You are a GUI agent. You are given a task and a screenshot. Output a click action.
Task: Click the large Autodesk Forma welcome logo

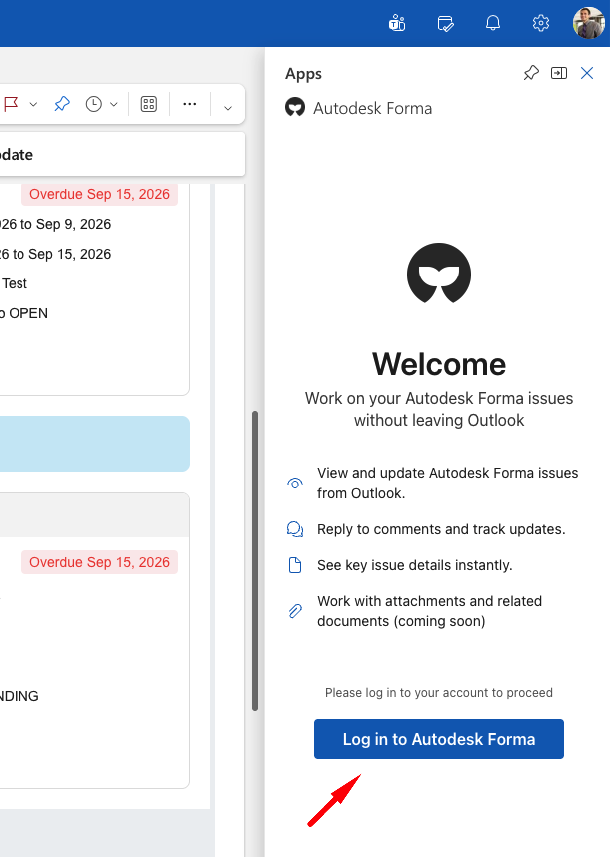click(x=439, y=273)
